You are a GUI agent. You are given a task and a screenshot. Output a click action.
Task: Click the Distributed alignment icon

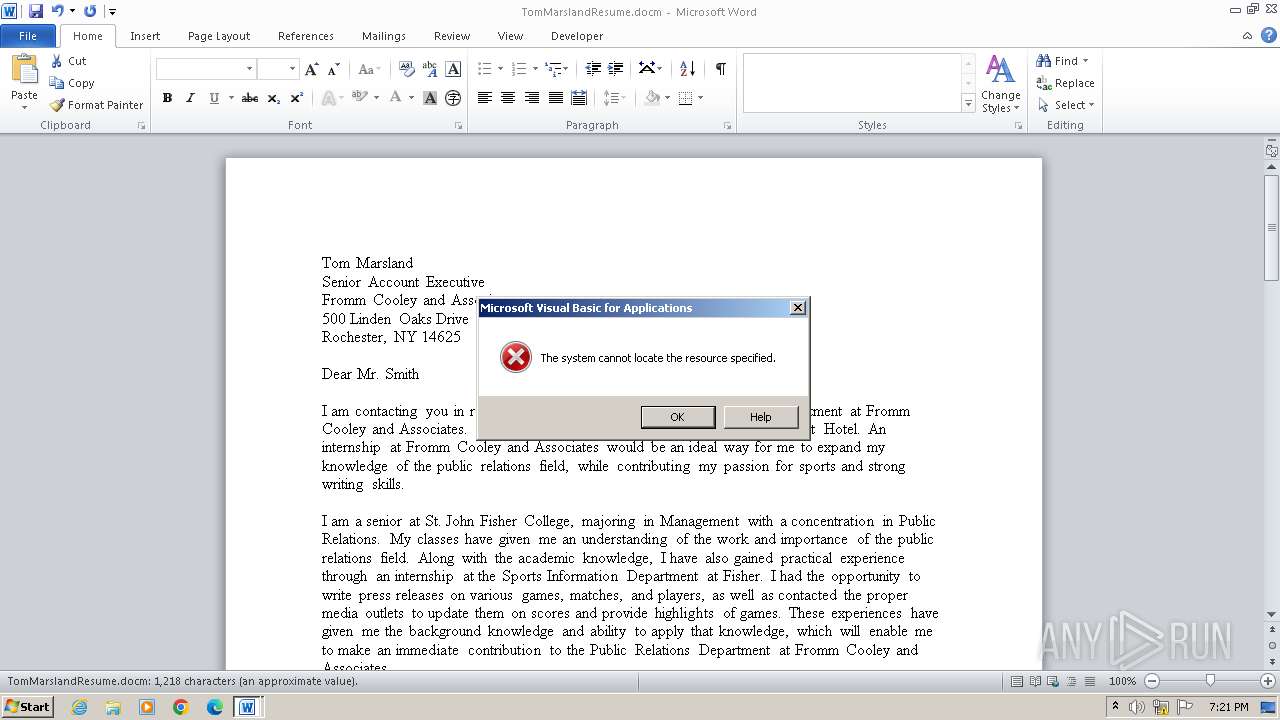pyautogui.click(x=578, y=98)
